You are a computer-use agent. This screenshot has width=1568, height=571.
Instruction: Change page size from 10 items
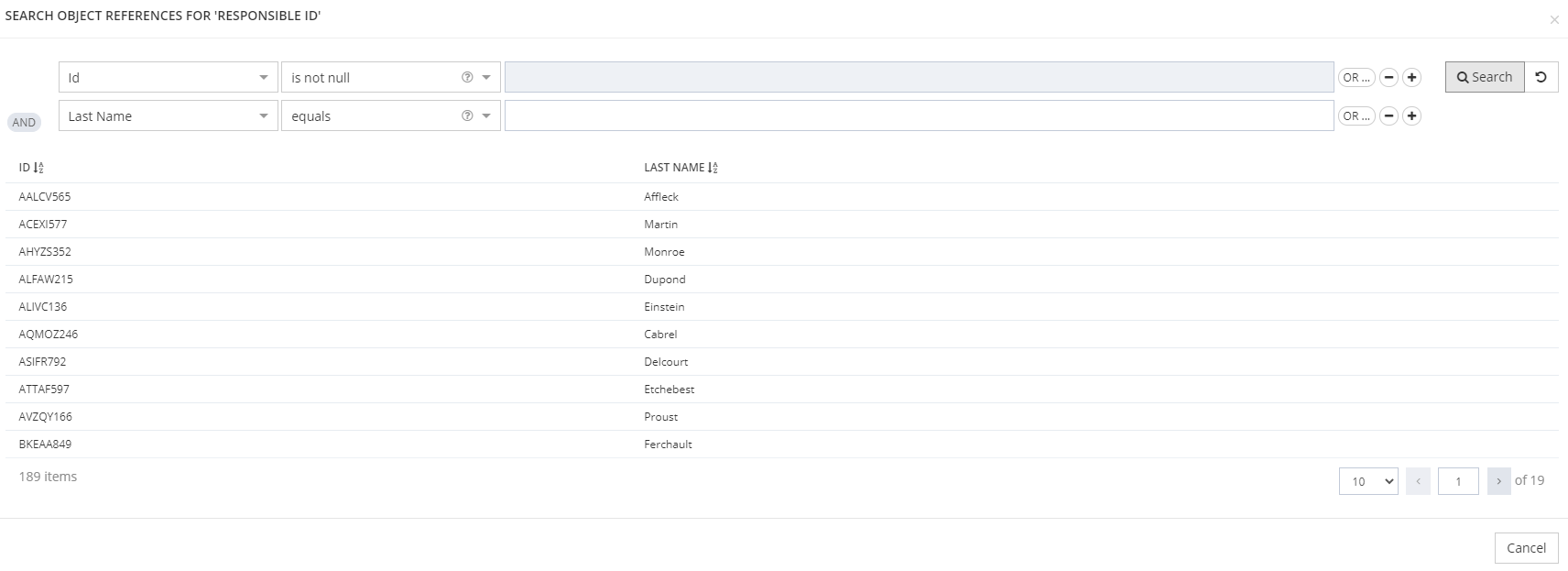click(1367, 481)
